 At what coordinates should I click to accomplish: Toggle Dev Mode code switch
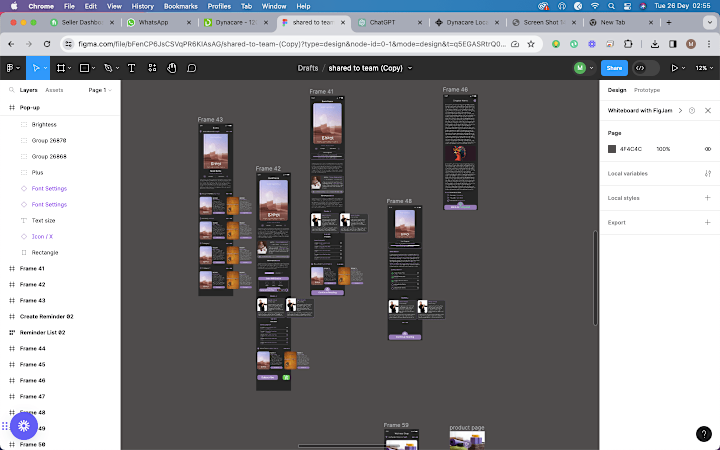(x=645, y=68)
